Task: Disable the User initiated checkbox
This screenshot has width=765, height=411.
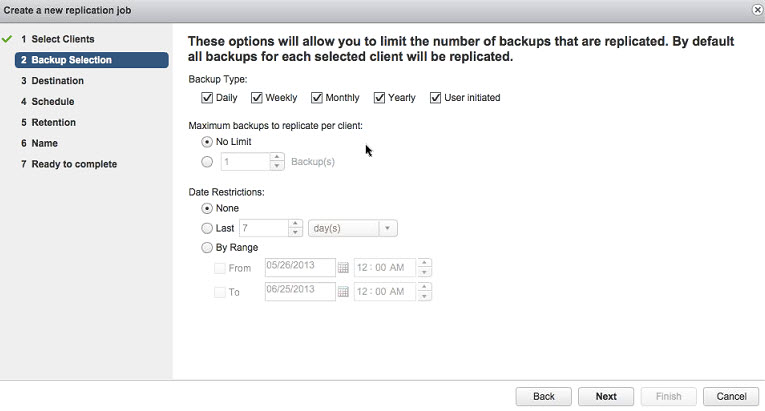Action: pos(435,98)
